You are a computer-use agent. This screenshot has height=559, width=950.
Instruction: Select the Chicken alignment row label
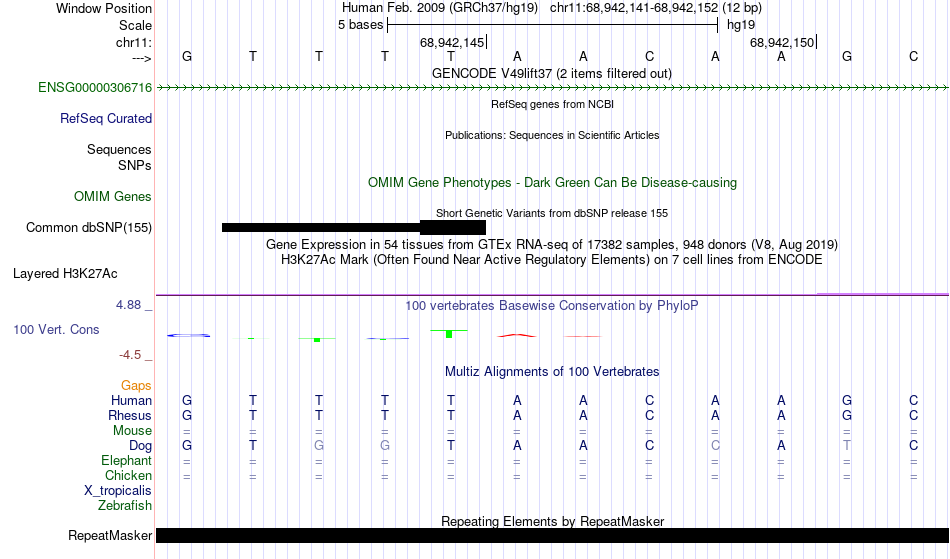click(128, 476)
